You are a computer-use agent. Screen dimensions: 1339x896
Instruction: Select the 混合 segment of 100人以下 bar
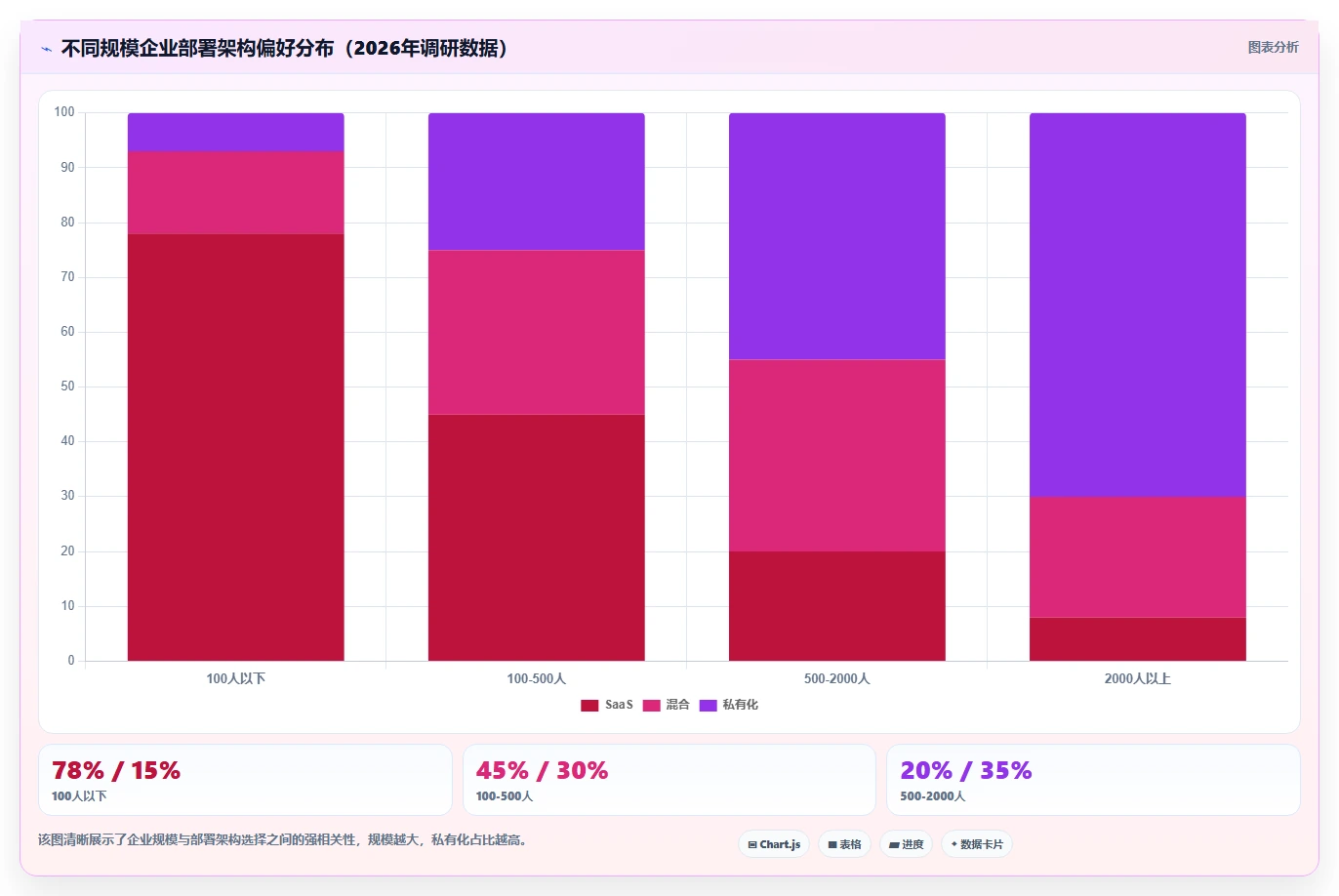click(x=235, y=192)
